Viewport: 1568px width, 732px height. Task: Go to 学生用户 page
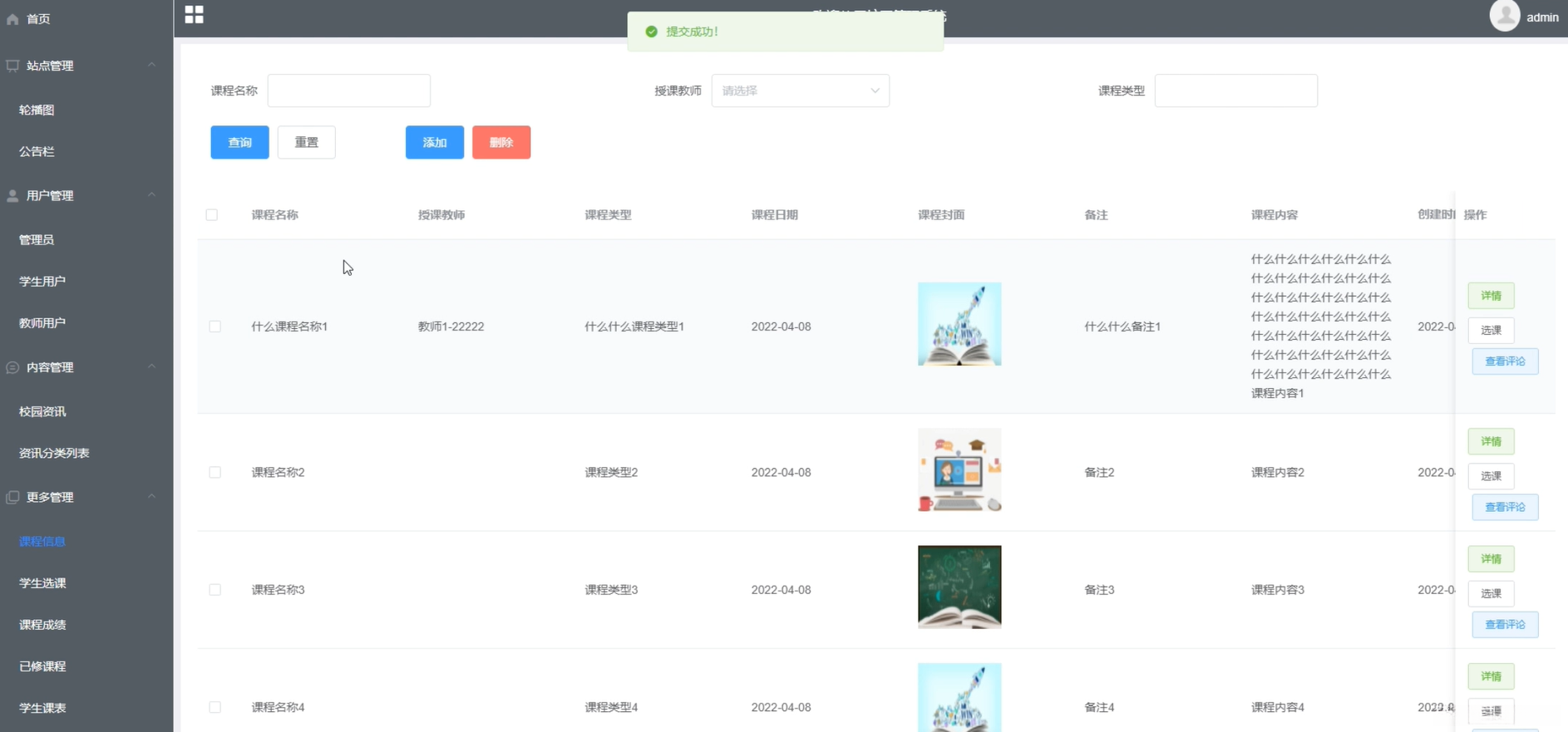(x=42, y=281)
